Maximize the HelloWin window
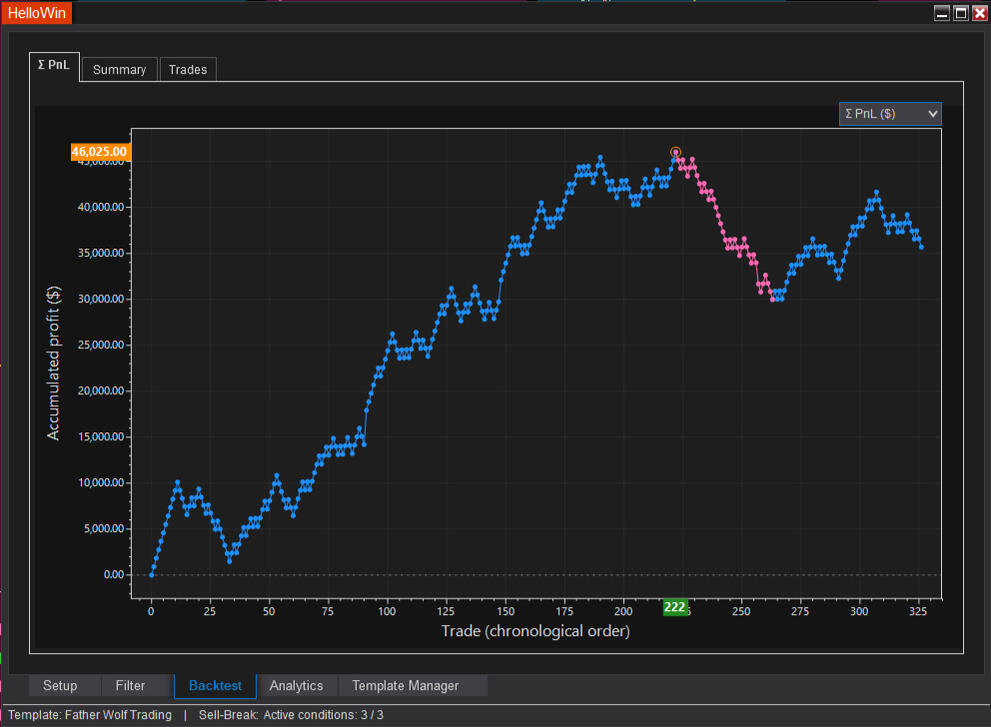The width and height of the screenshot is (991, 727). tap(961, 13)
